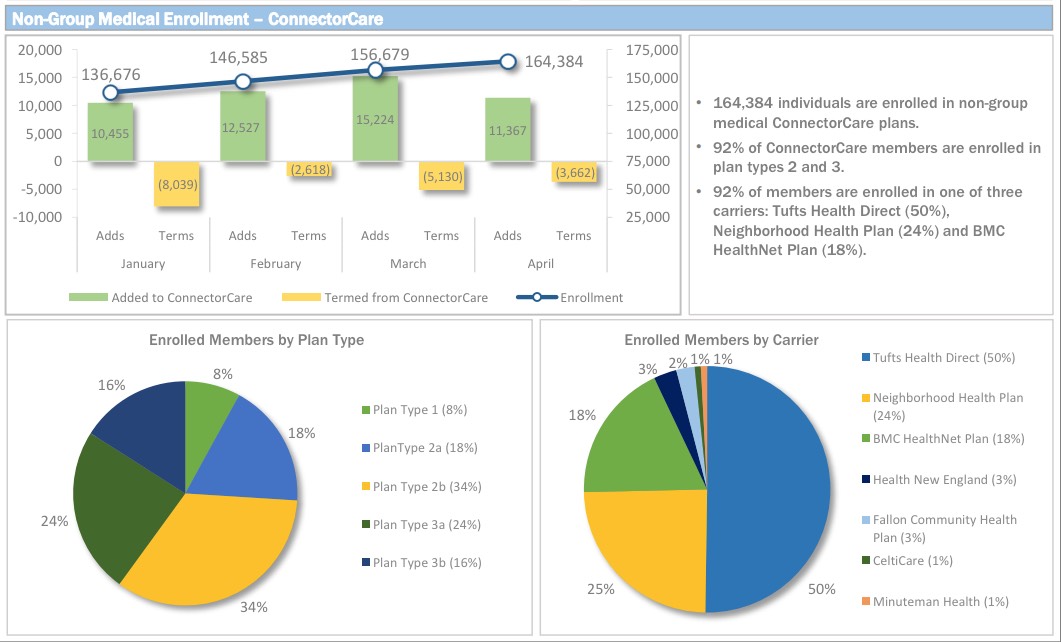Screen dimensions: 1061x642
Task: Click the January Adds bar showing 10,455
Action: (110, 132)
